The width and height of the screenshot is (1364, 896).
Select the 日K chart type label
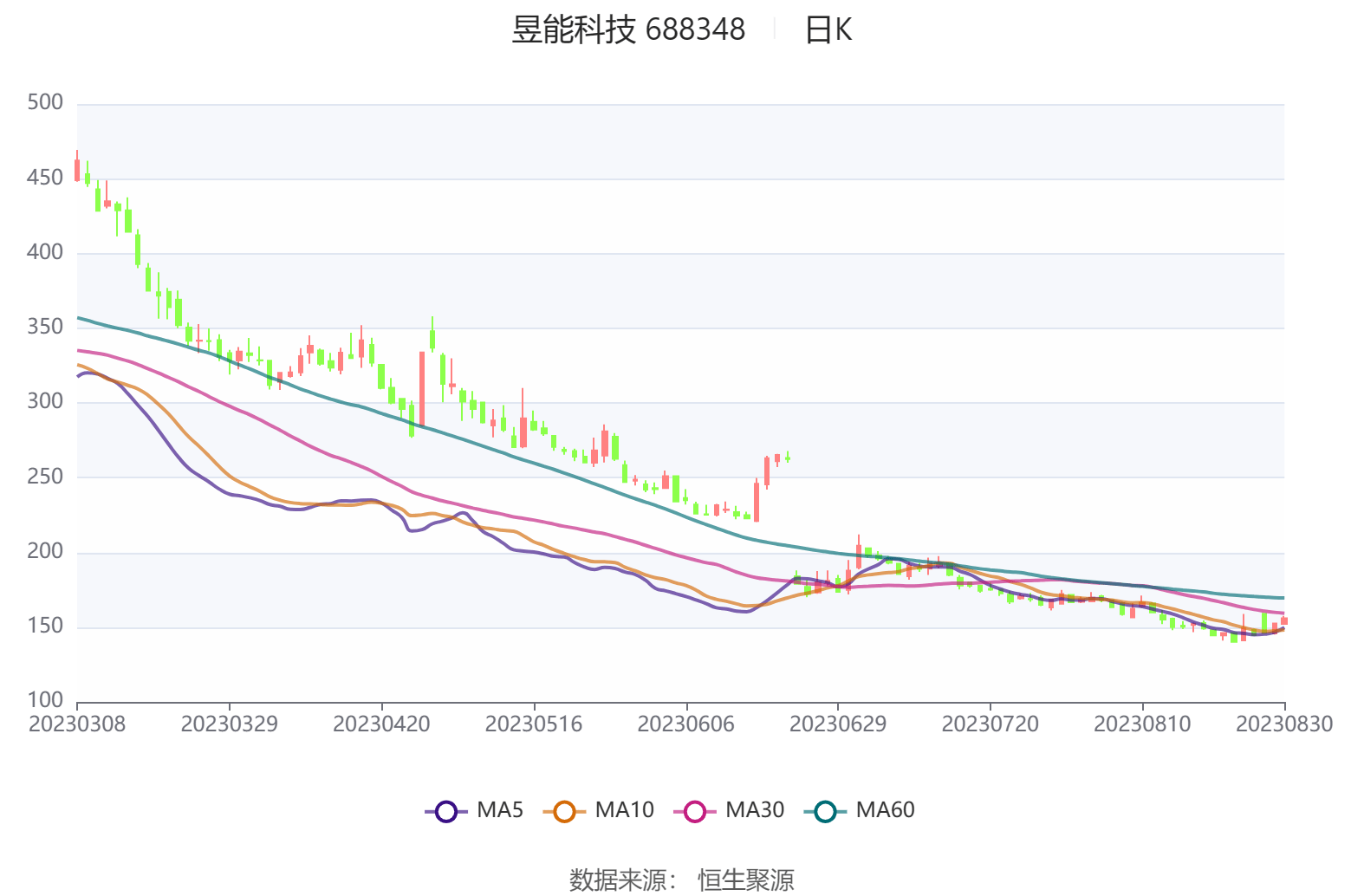click(x=828, y=30)
